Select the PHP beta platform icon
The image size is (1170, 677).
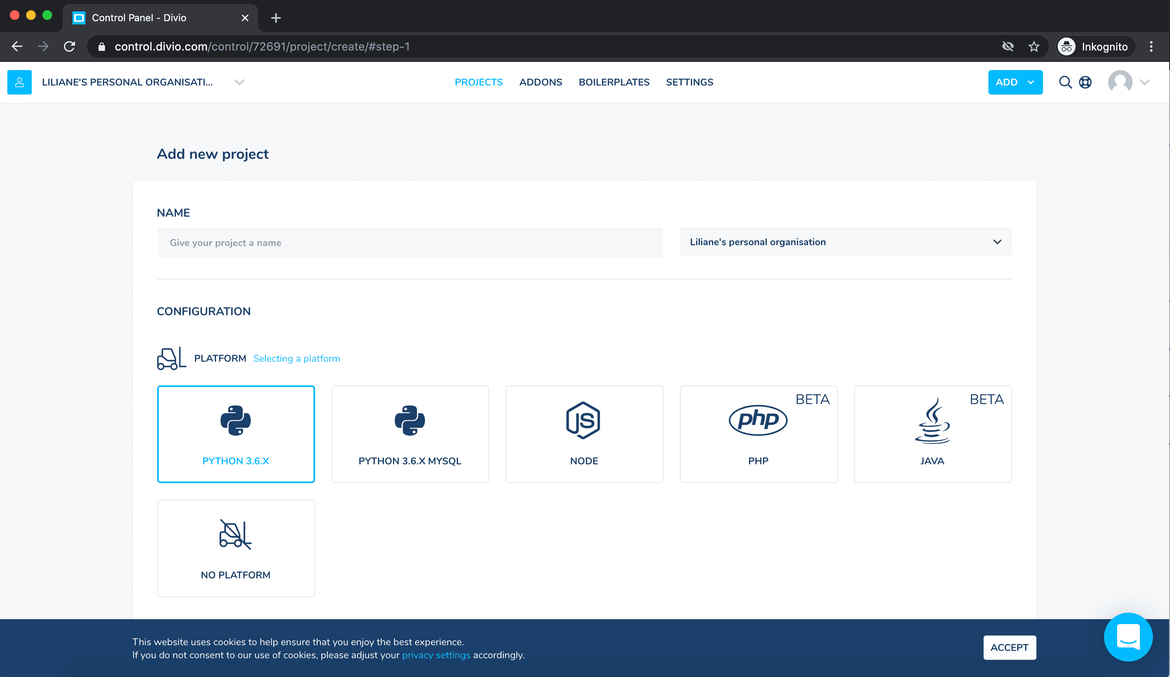[x=758, y=421]
